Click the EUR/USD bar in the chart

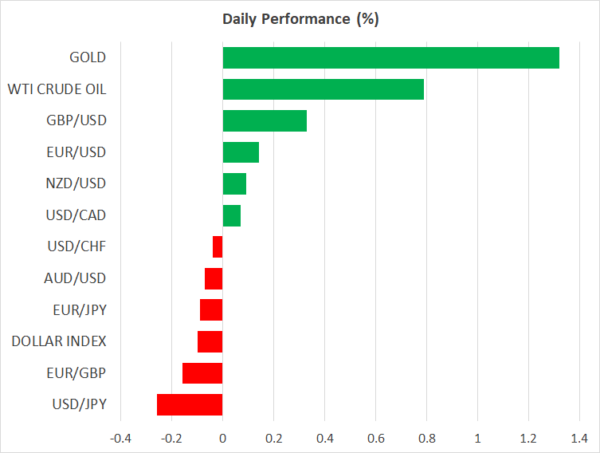pyautogui.click(x=240, y=152)
